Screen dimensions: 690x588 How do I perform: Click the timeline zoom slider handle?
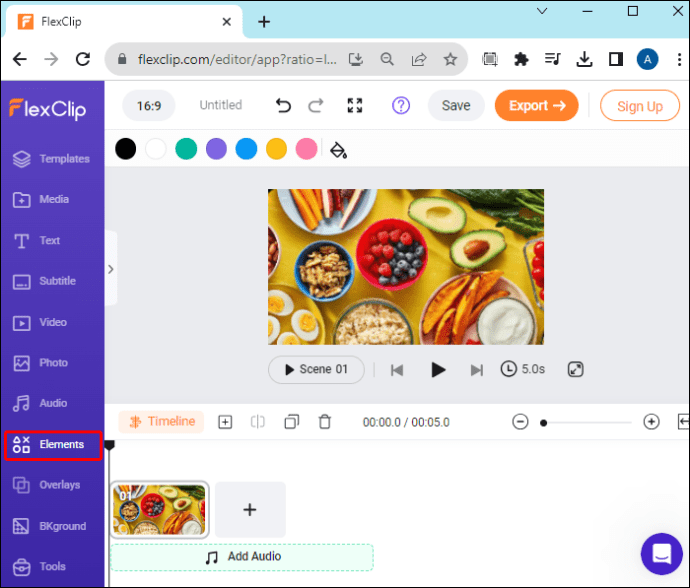543,423
